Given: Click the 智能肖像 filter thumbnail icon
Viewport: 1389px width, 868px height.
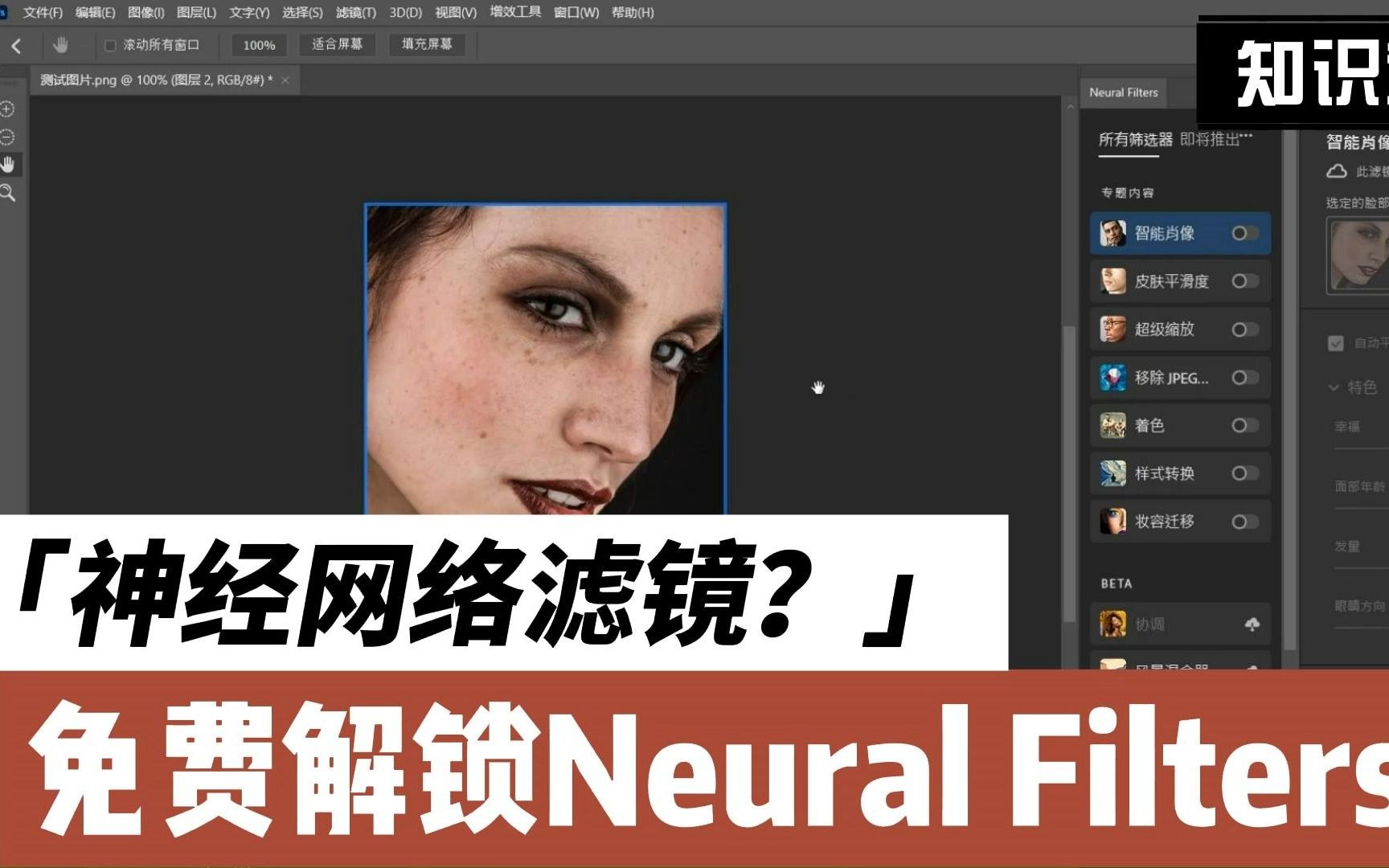Looking at the screenshot, I should pos(1114,233).
